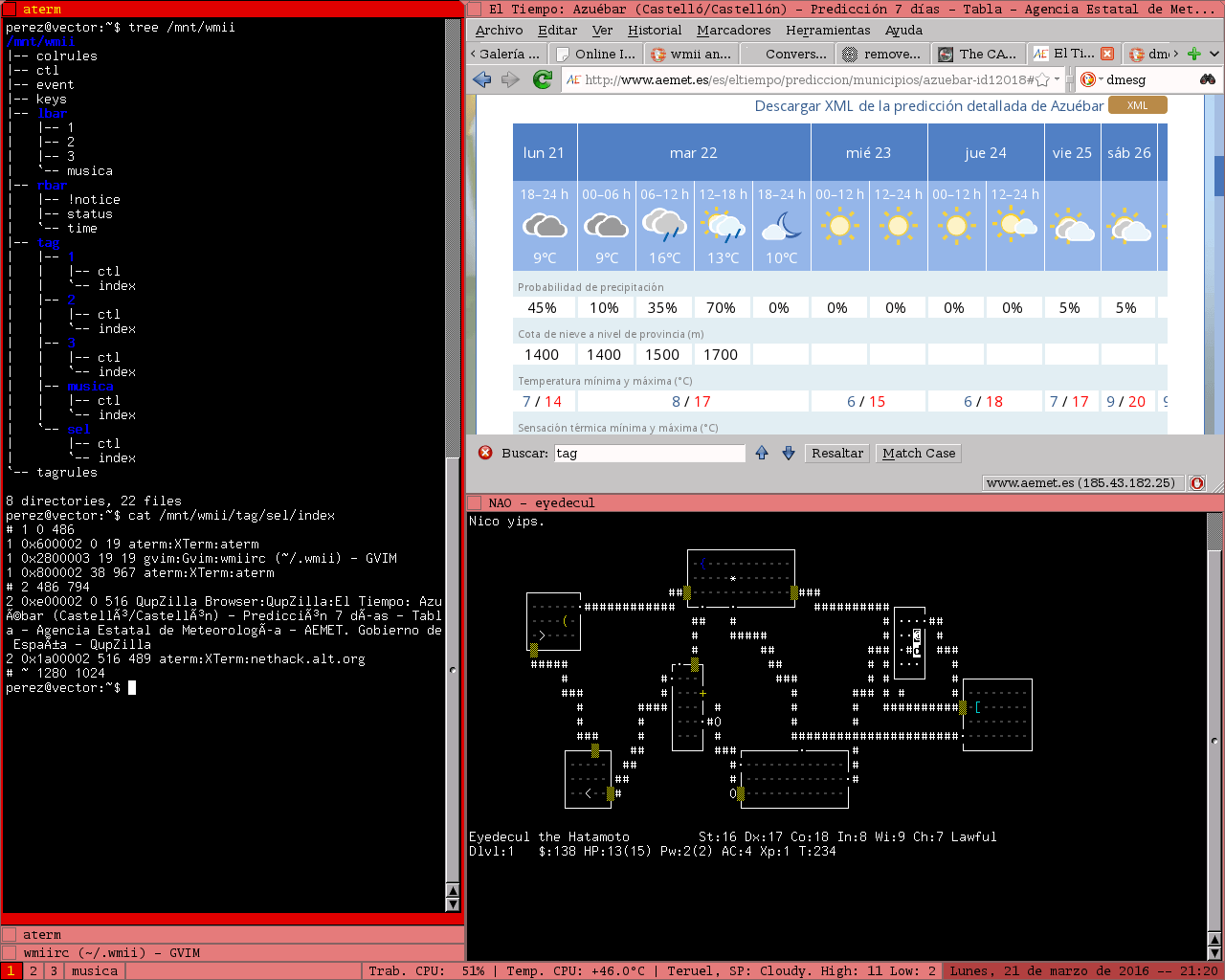Click Tuesday 18-24h moon icon

pyautogui.click(x=781, y=226)
